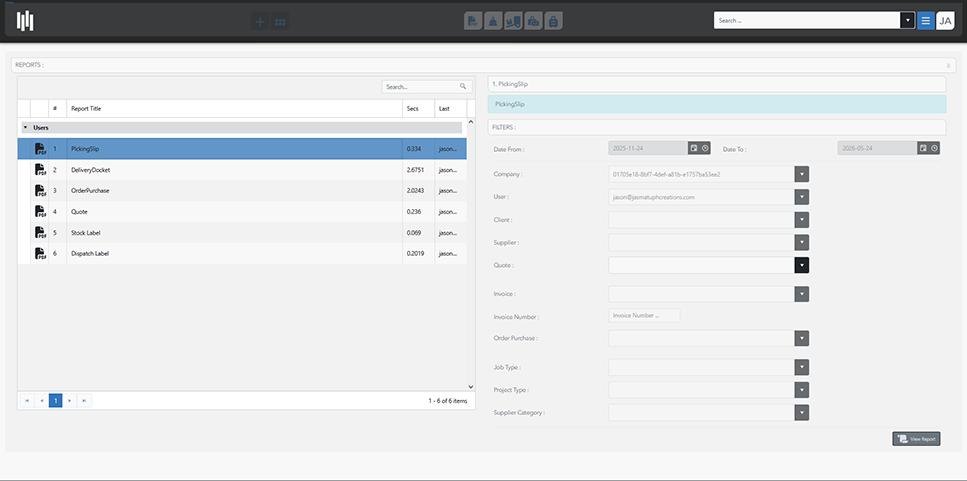Expand the Company dropdown

pos(801,174)
